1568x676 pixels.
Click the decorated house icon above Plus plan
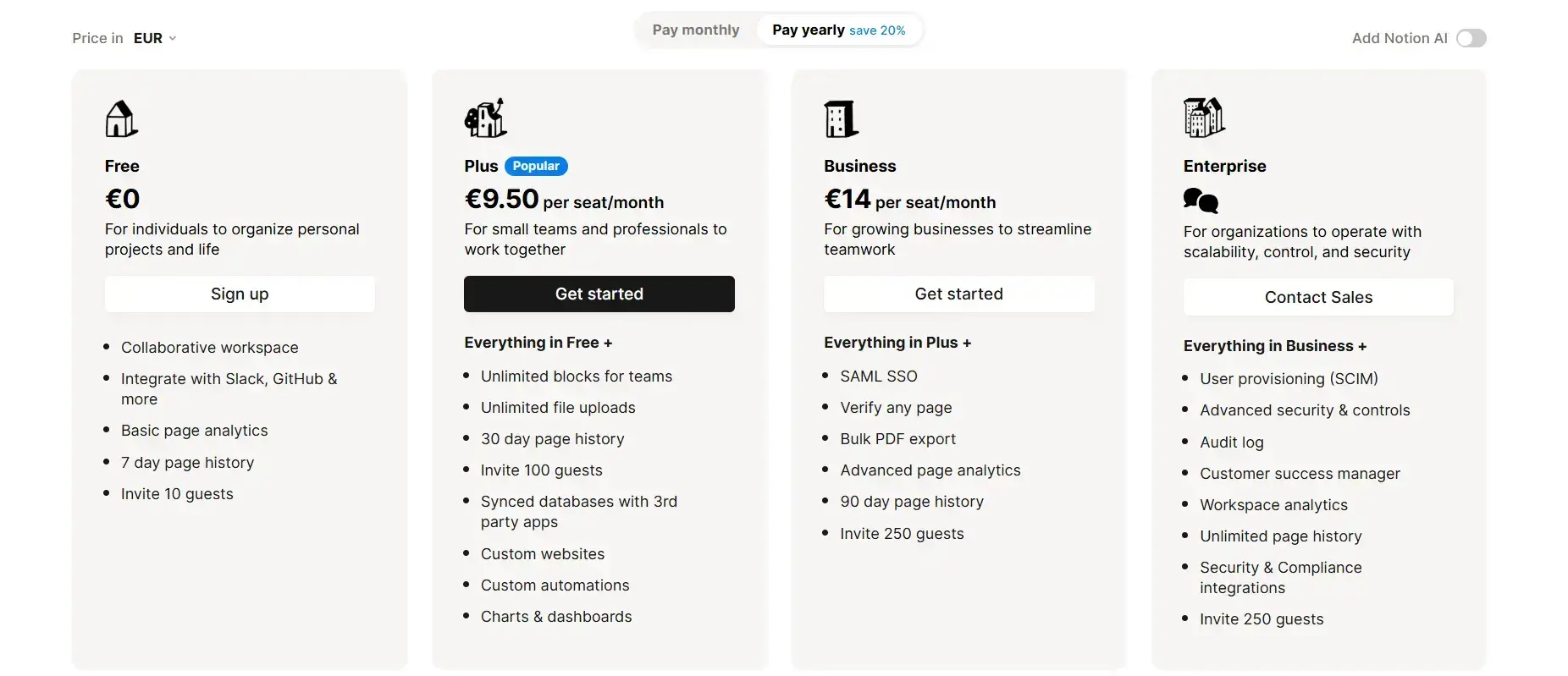(483, 118)
